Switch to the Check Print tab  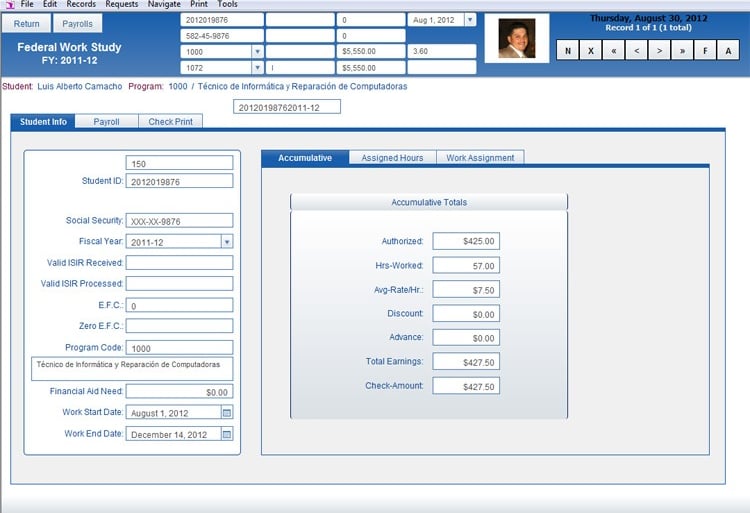(x=170, y=121)
